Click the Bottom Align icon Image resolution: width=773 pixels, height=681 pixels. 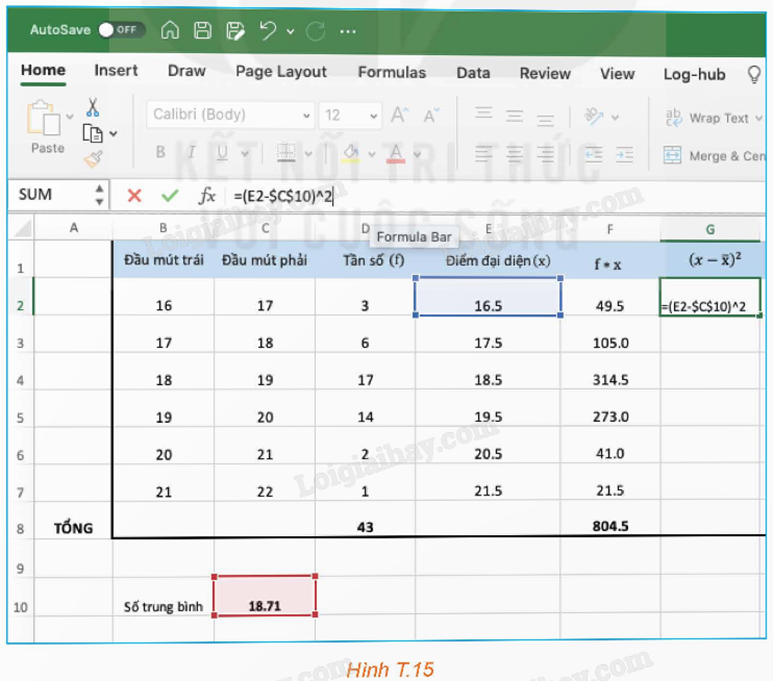[x=545, y=119]
